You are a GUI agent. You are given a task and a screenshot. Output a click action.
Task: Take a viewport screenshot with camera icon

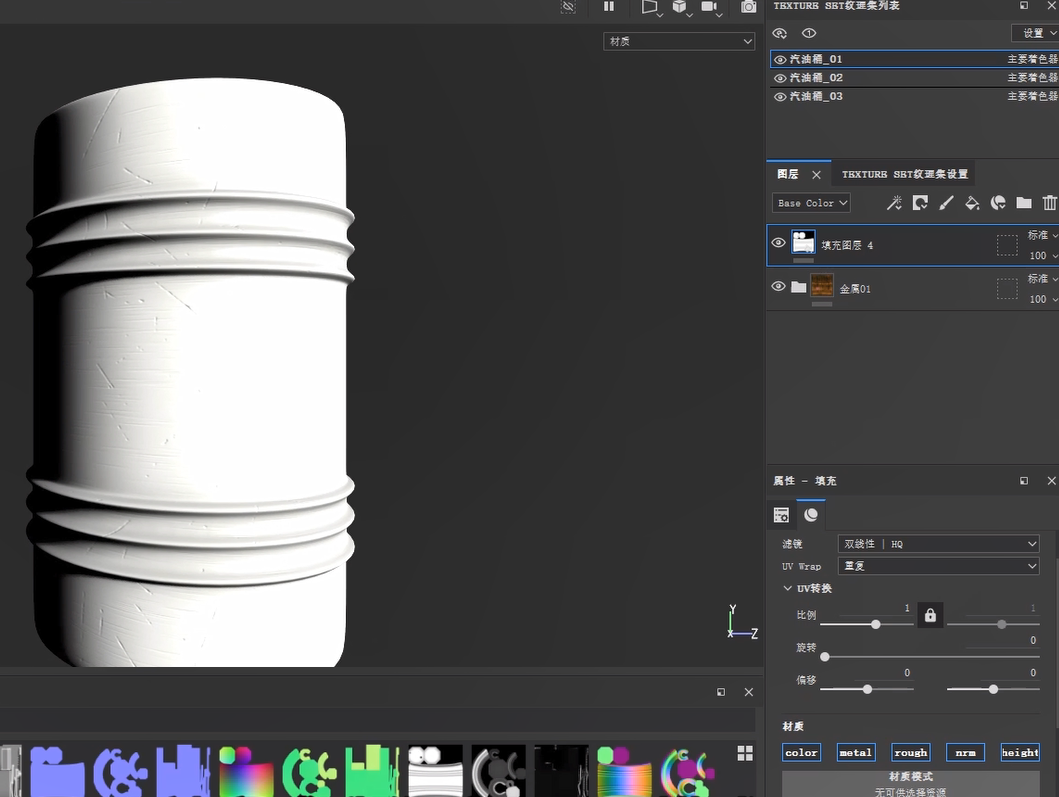pyautogui.click(x=748, y=7)
